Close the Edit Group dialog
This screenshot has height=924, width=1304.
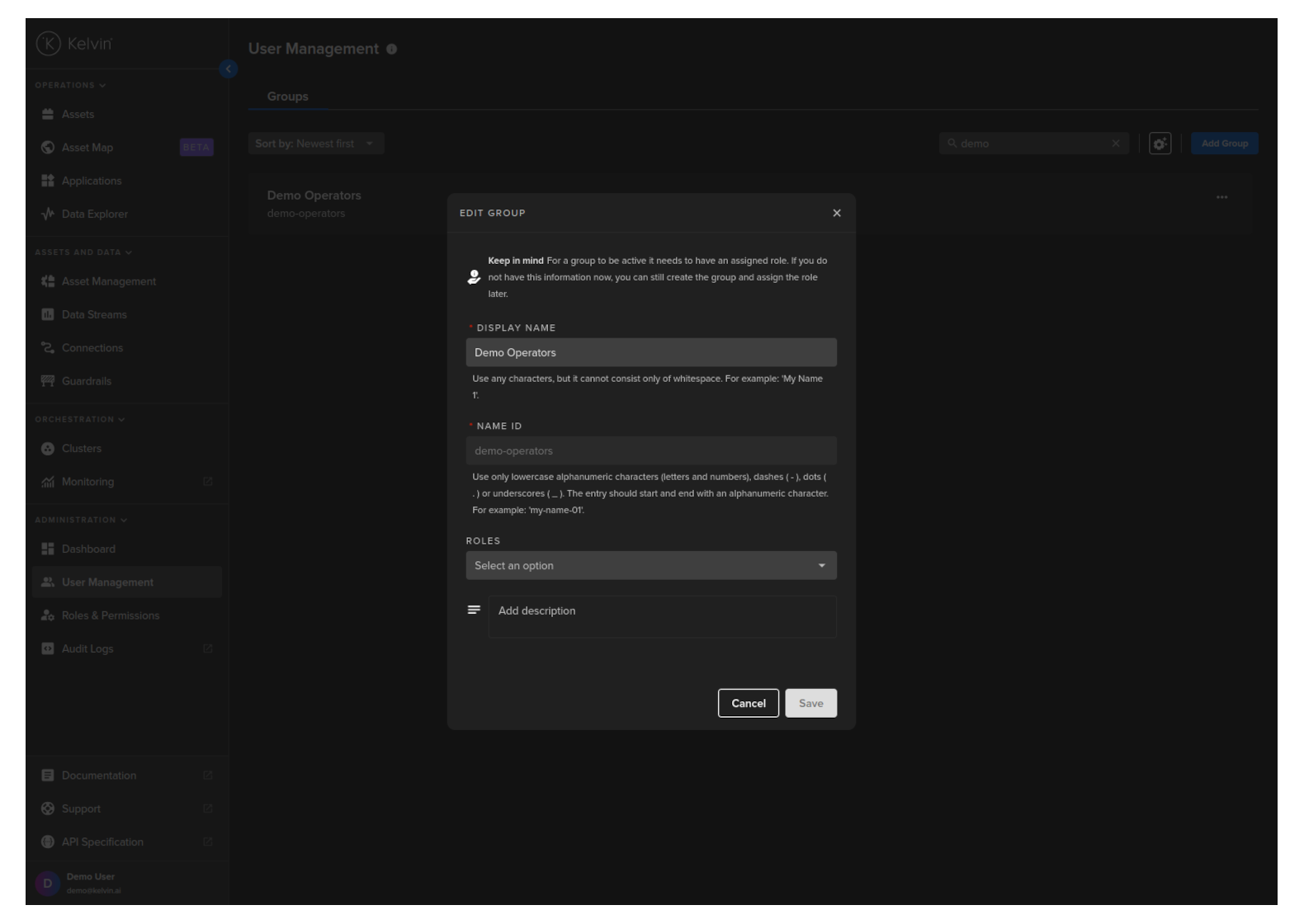[836, 213]
